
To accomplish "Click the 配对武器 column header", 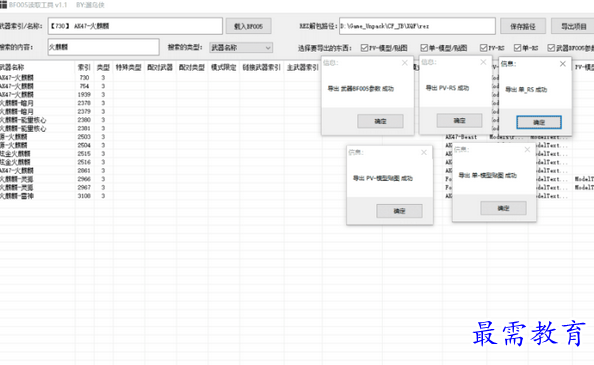I will pos(160,67).
